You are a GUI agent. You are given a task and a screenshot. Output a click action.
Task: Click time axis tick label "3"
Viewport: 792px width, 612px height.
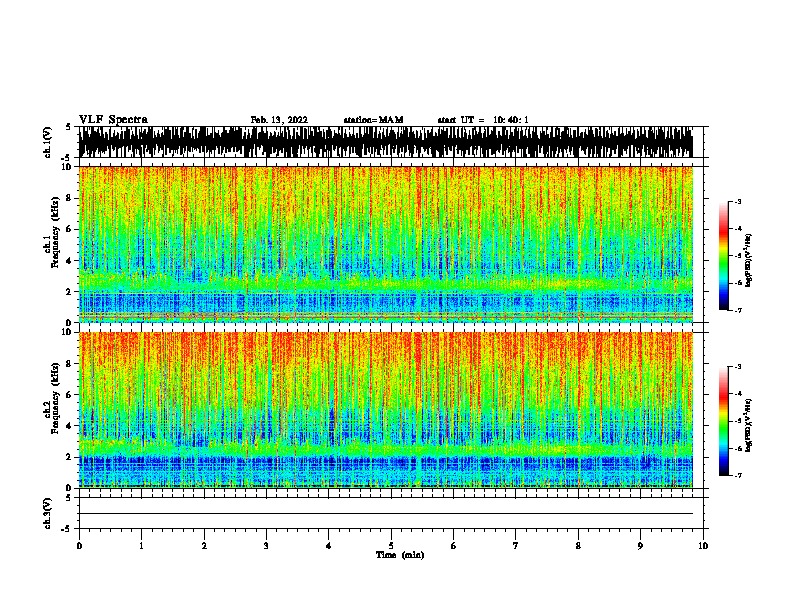[266, 546]
